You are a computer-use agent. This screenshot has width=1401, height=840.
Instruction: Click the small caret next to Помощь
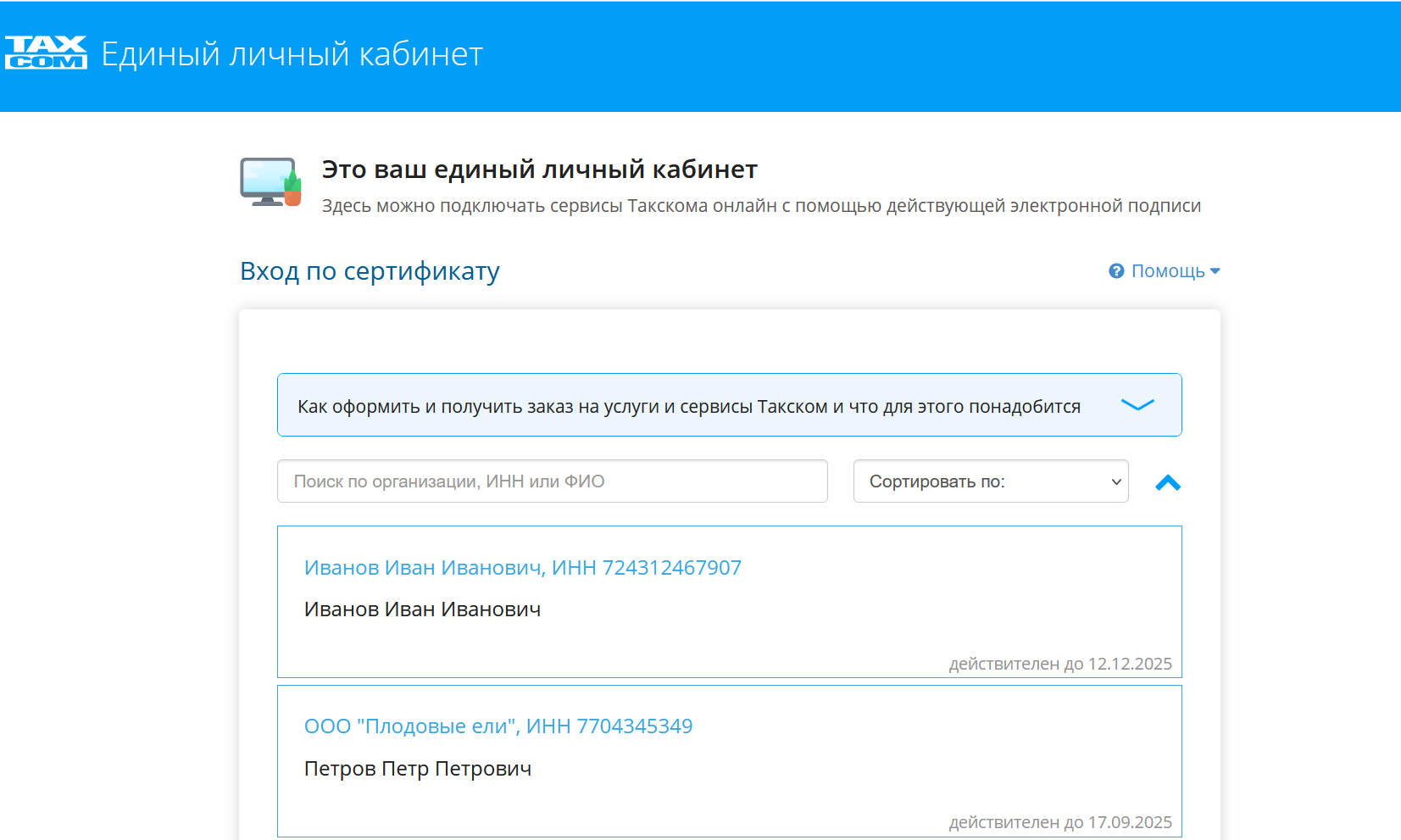click(x=1215, y=271)
